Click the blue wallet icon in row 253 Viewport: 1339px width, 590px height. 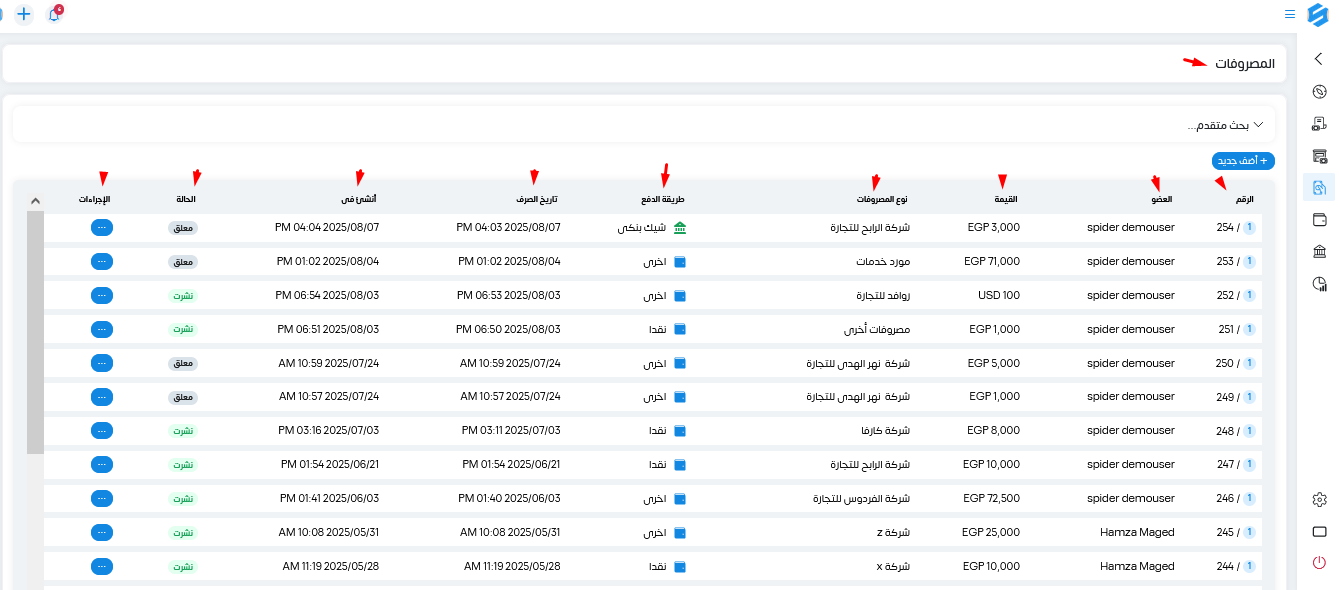click(x=681, y=262)
